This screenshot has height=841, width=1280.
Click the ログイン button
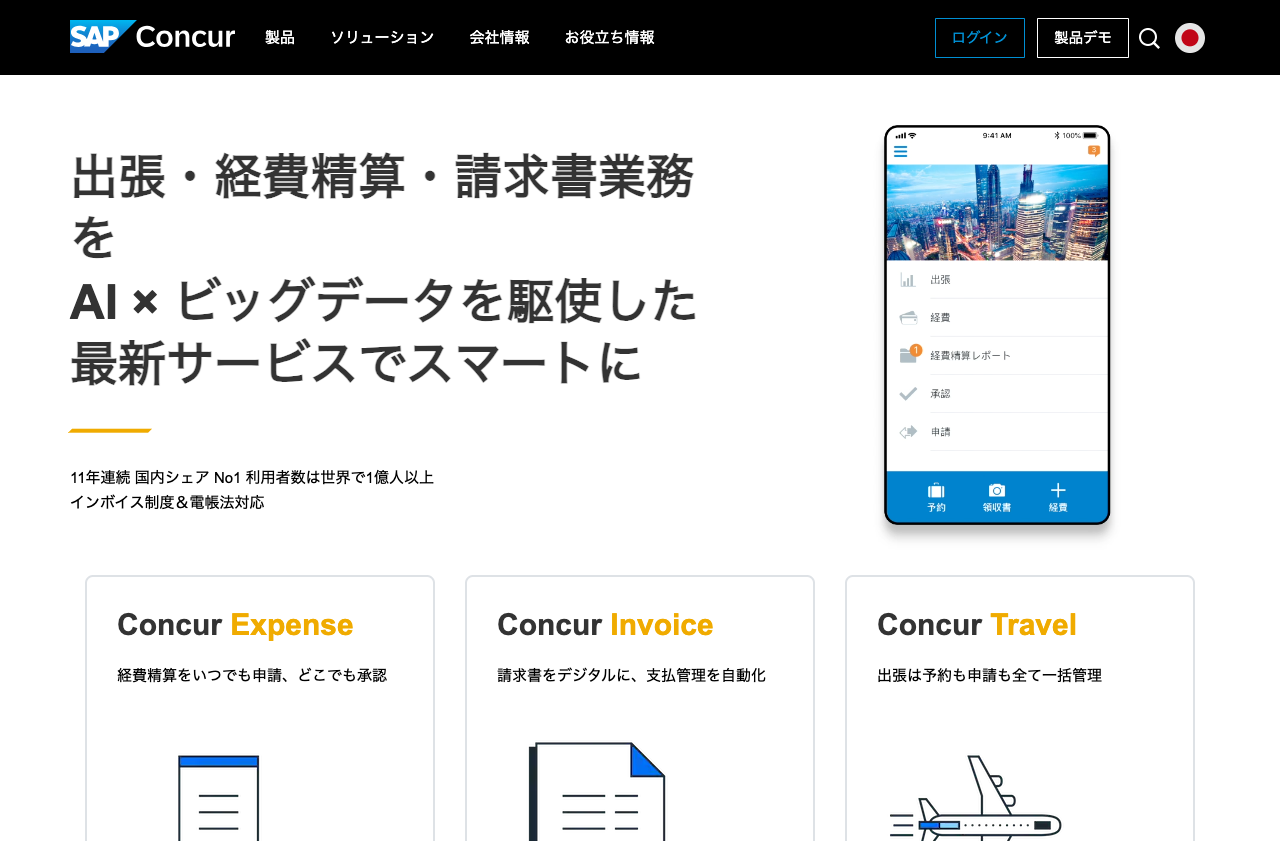pos(979,37)
